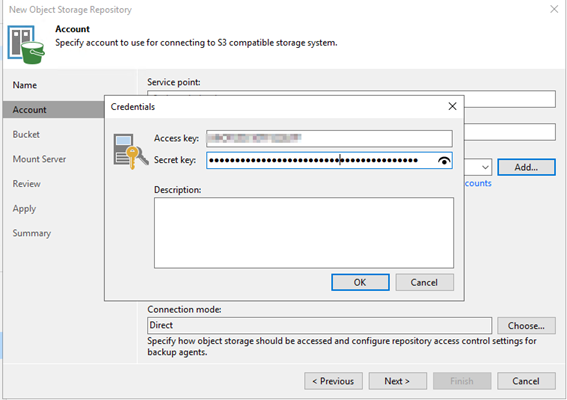Close the New Object Storage Repository window
Image resolution: width=567 pixels, height=400 pixels.
(x=554, y=9)
